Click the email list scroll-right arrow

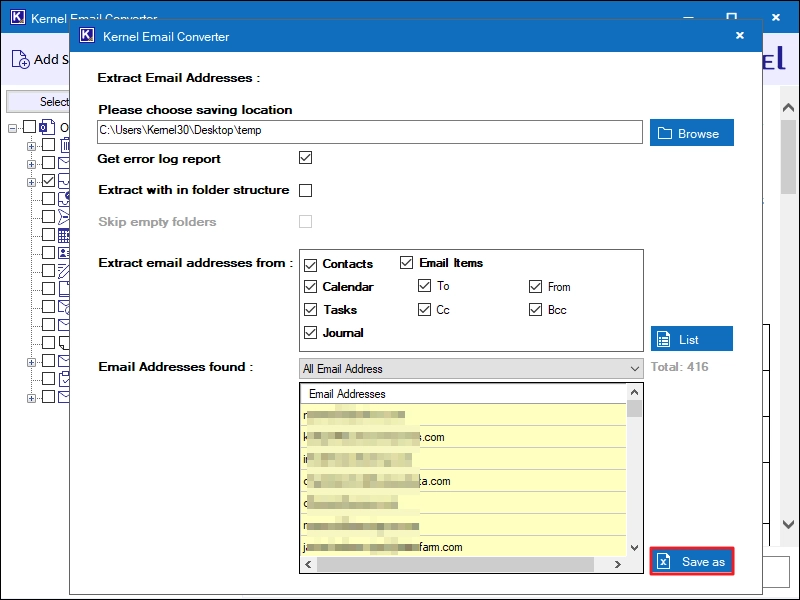[618, 564]
